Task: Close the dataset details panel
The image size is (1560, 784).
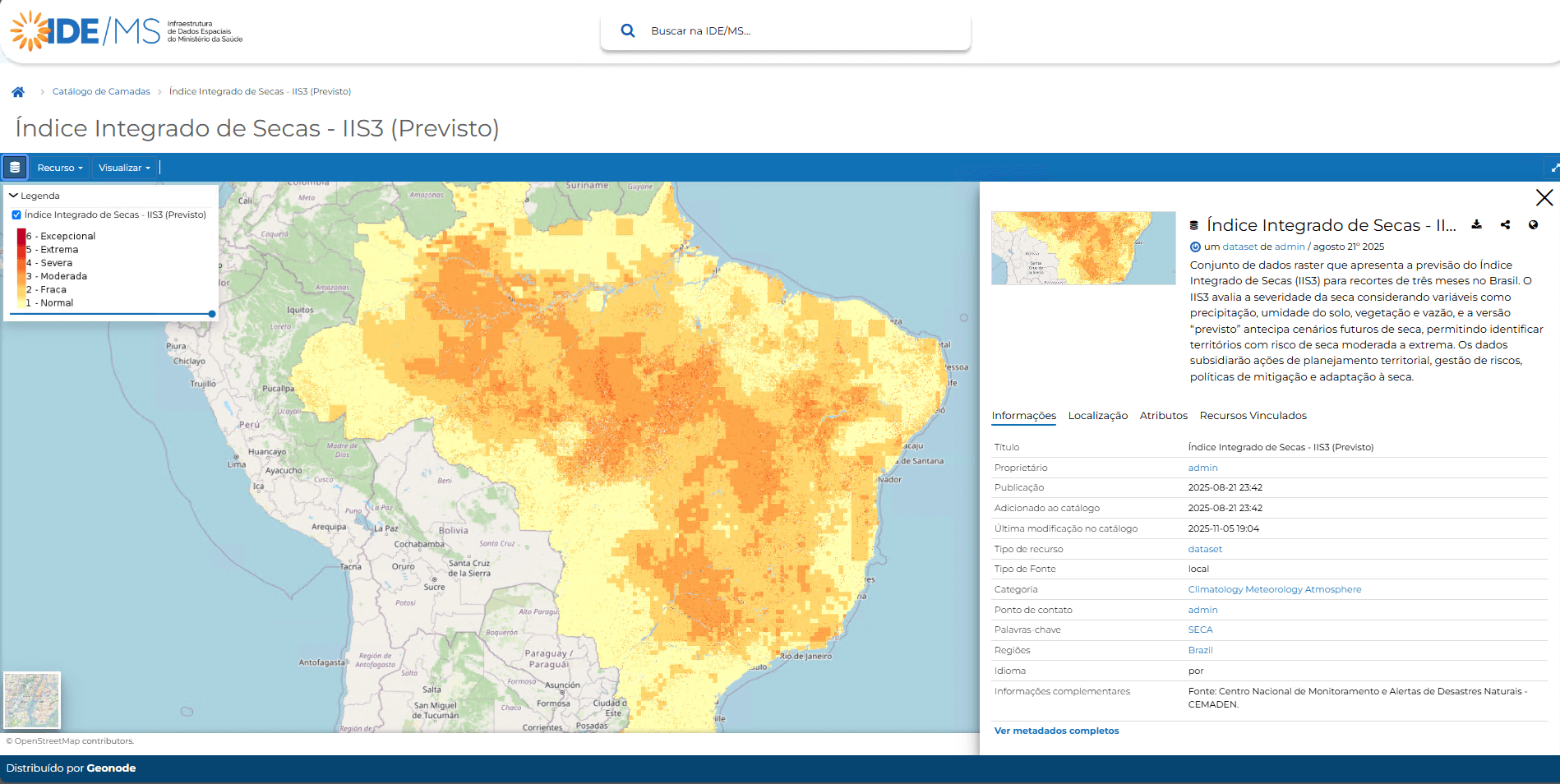Action: point(1544,197)
